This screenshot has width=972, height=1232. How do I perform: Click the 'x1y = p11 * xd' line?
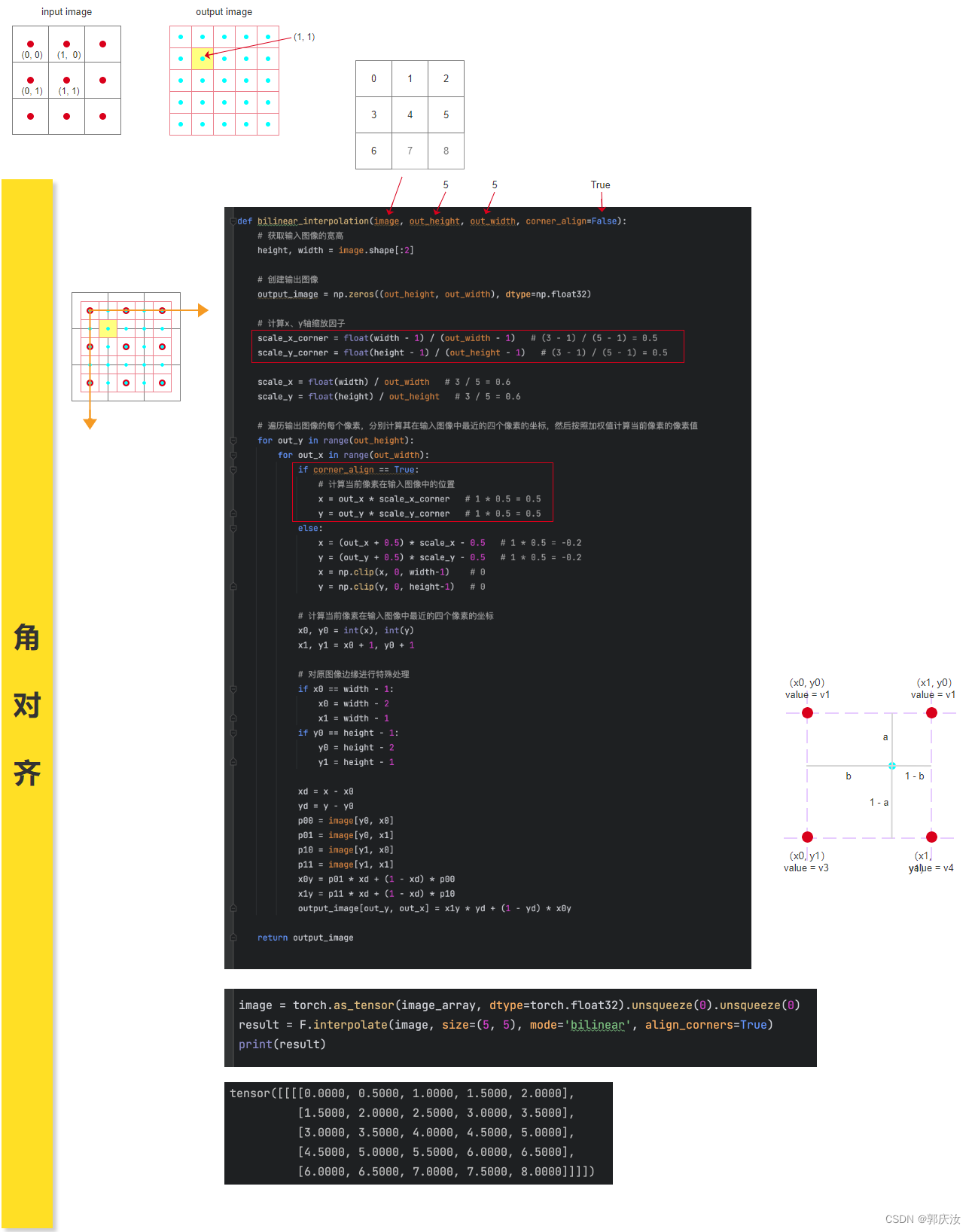376,894
